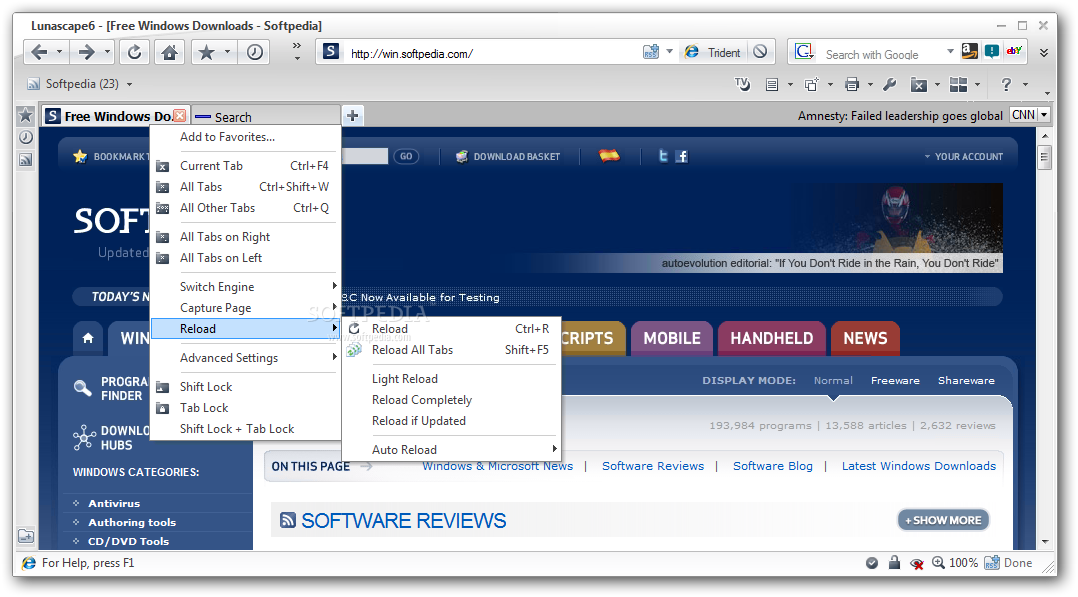Open the sidebar RSS feeds panel

(25, 160)
